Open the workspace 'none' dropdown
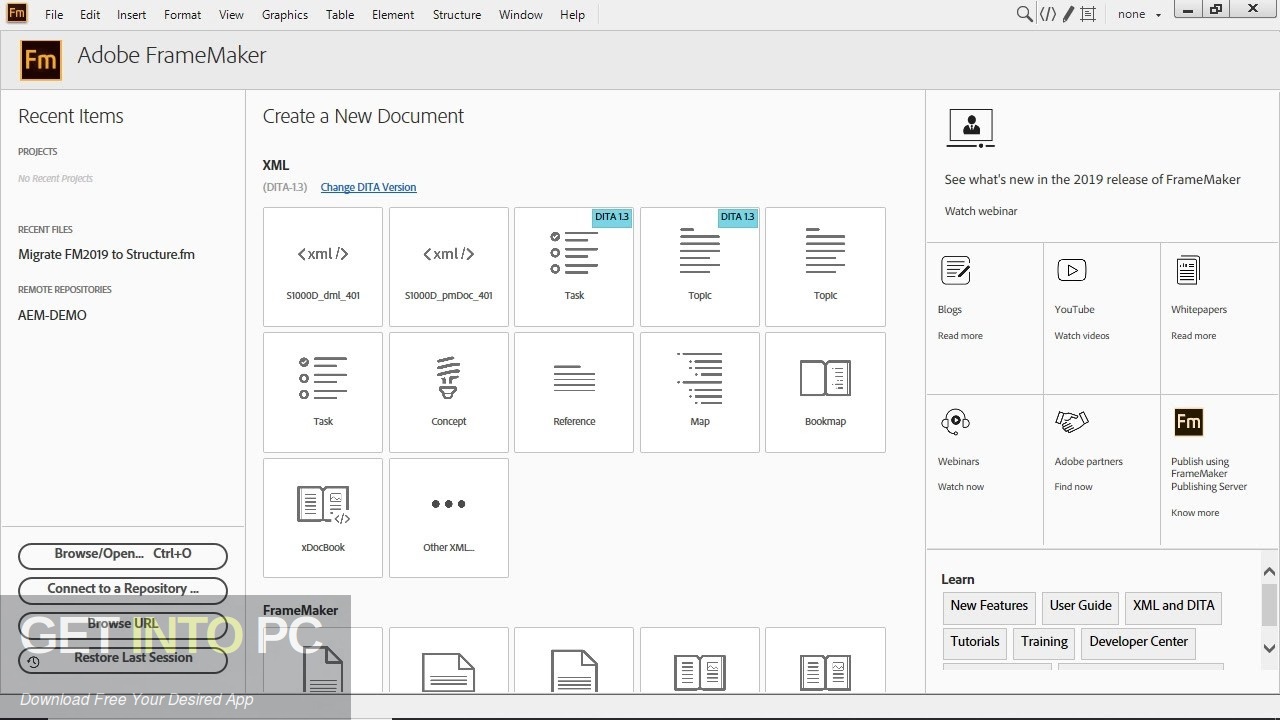This screenshot has height=720, width=1280. coord(1140,14)
